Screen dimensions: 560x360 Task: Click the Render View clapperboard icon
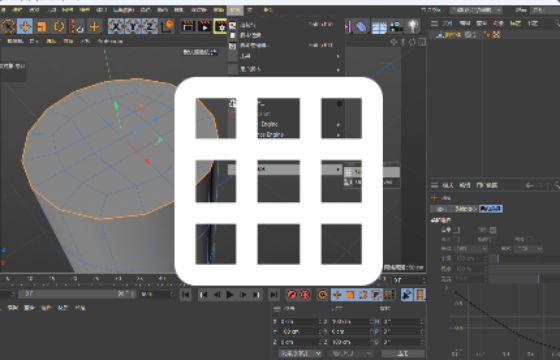[x=188, y=26]
